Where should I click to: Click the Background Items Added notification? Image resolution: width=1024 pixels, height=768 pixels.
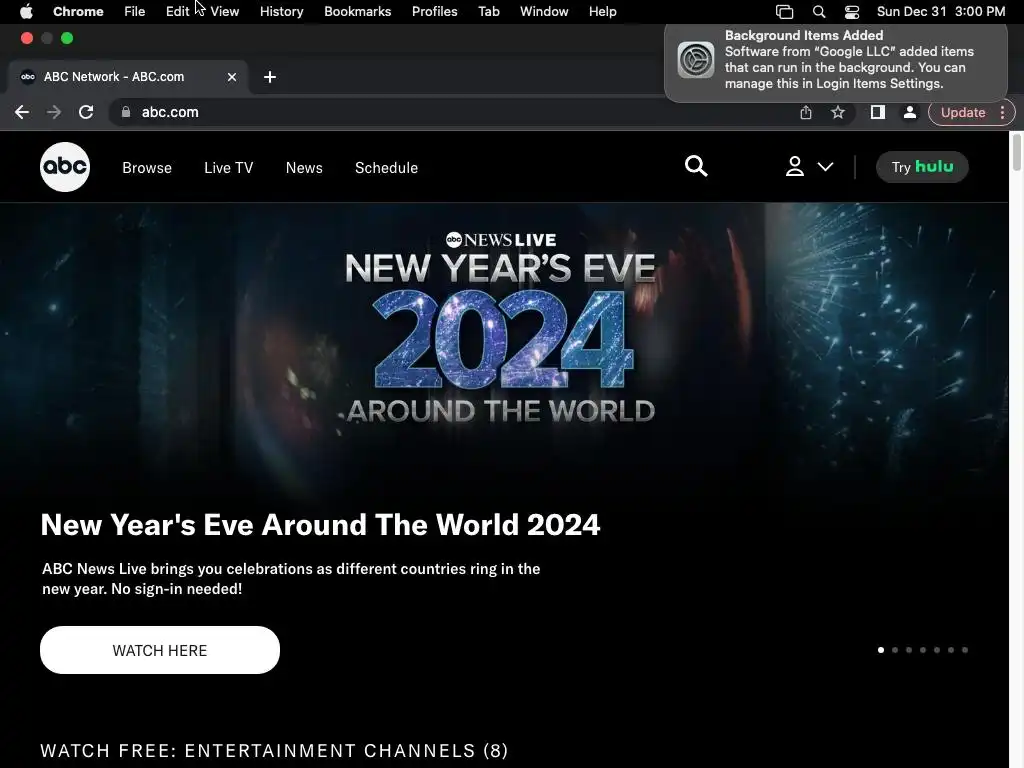[x=836, y=63]
